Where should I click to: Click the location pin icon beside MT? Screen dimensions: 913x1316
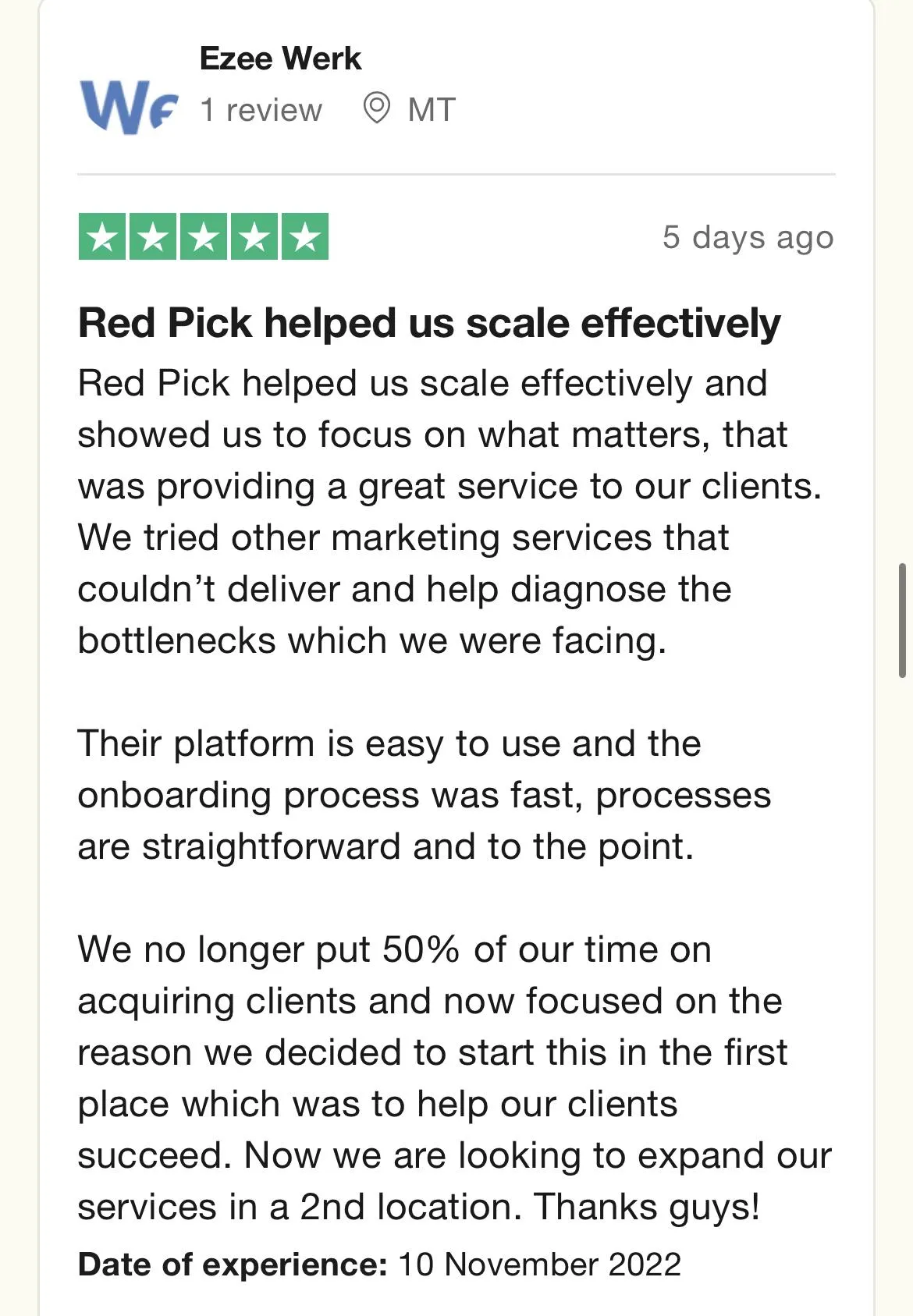click(377, 108)
